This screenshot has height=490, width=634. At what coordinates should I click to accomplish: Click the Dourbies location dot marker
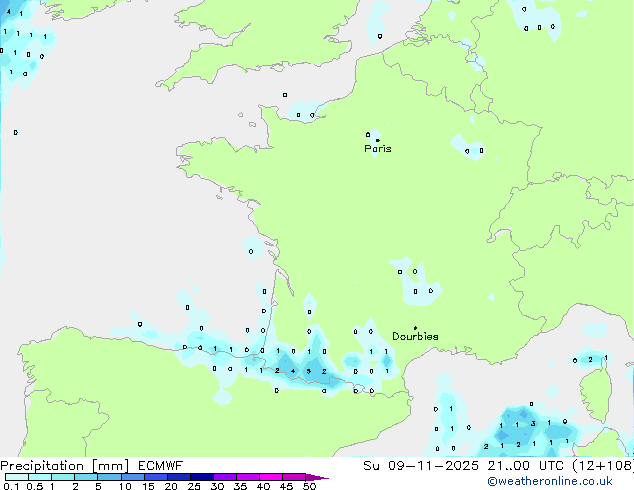pos(415,328)
